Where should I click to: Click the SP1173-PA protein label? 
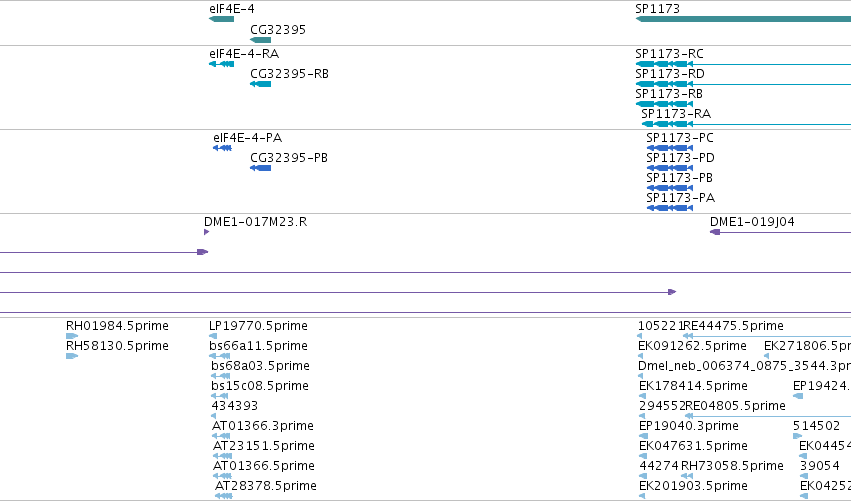tap(681, 198)
